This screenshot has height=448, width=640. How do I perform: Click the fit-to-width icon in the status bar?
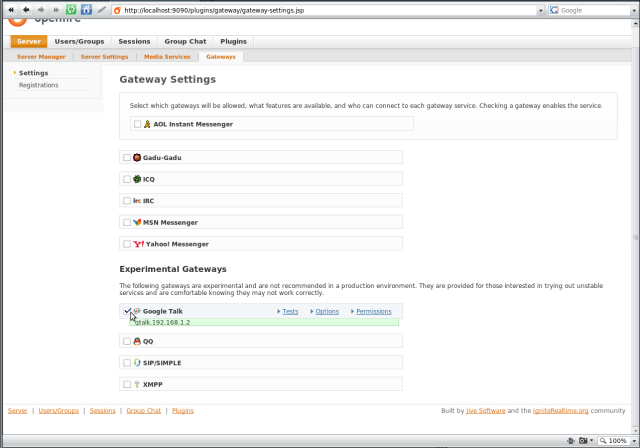571,441
